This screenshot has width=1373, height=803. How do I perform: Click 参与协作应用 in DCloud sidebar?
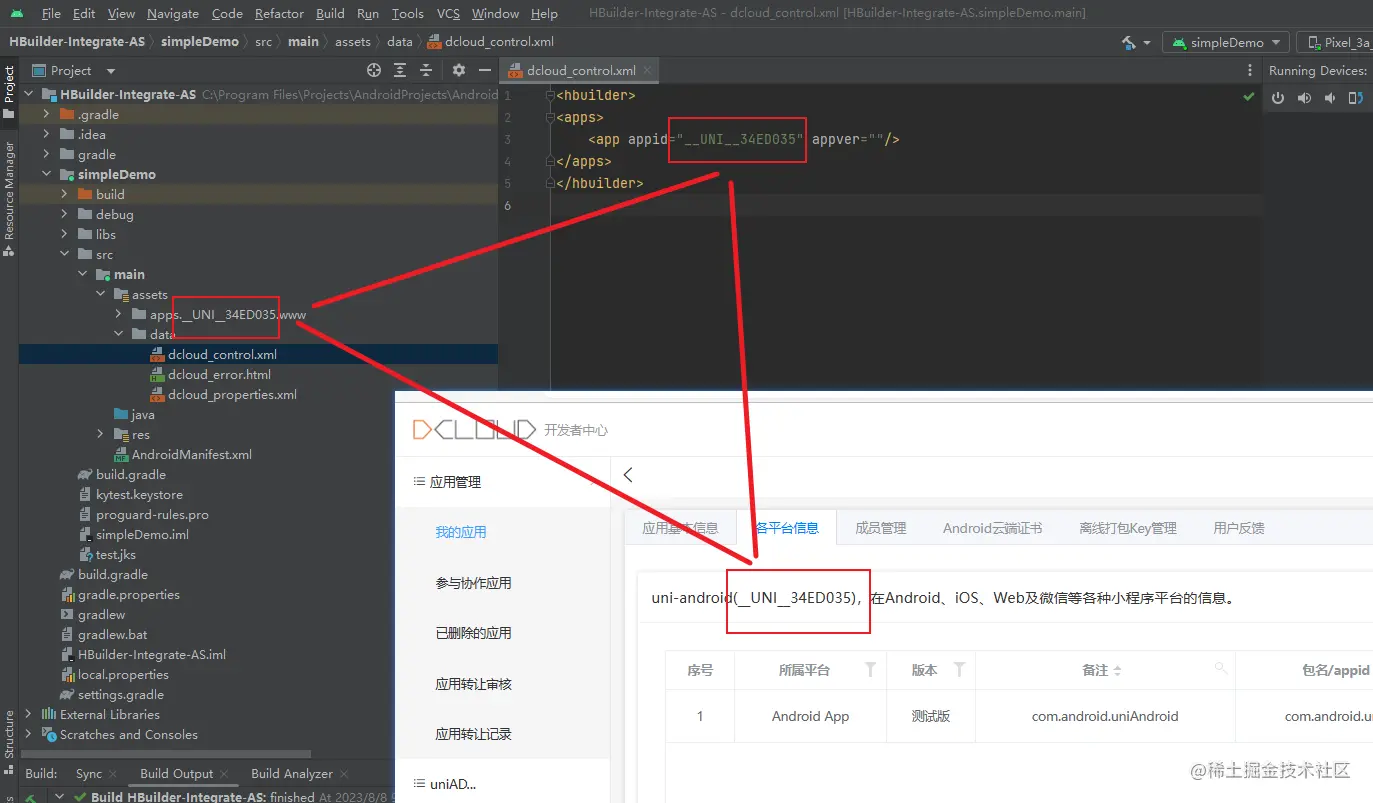coord(473,583)
